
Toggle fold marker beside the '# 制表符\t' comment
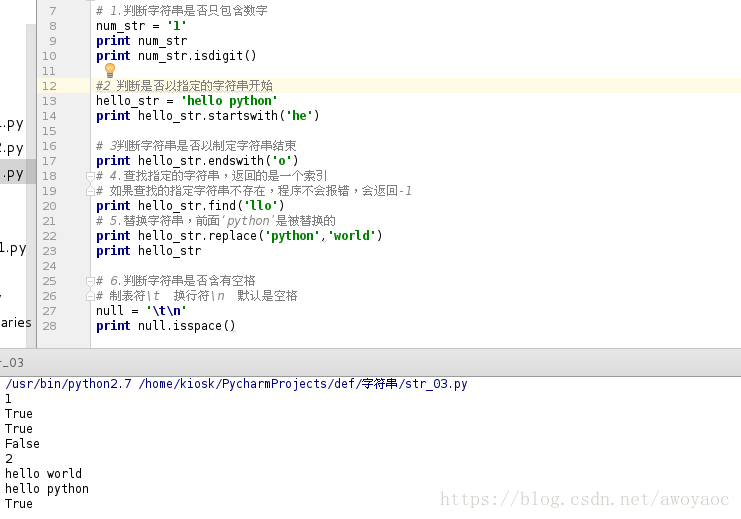(x=90, y=296)
